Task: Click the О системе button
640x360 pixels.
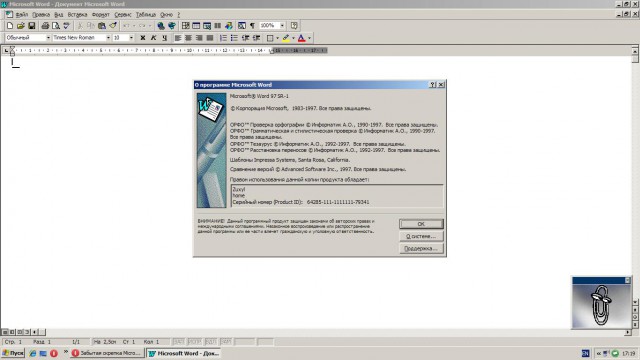Action: pyautogui.click(x=421, y=236)
